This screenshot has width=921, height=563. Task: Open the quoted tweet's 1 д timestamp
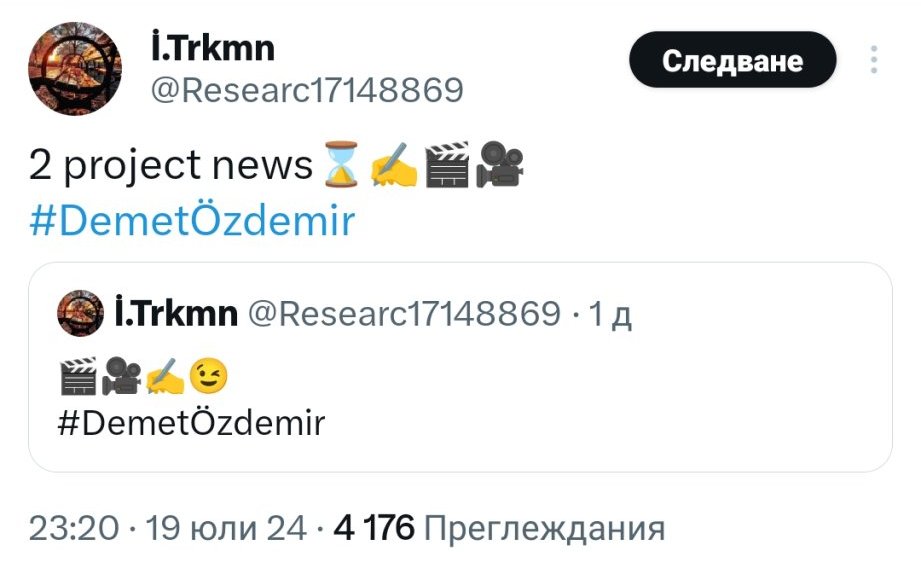click(610, 315)
